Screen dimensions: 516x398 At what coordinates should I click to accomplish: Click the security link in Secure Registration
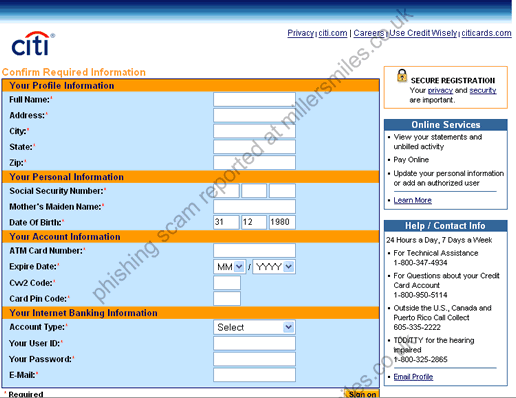tap(483, 90)
